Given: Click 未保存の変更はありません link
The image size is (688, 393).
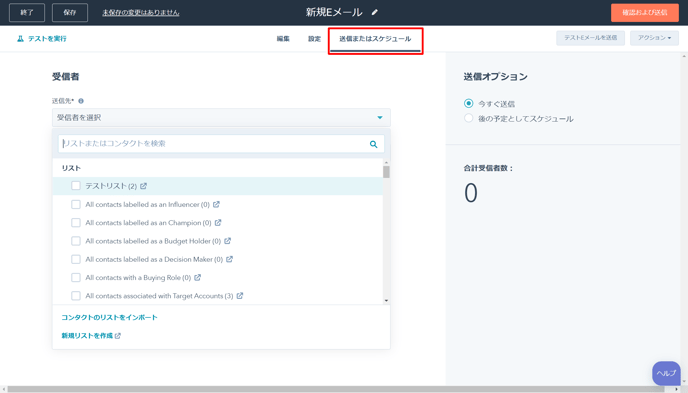Looking at the screenshot, I should tap(141, 13).
